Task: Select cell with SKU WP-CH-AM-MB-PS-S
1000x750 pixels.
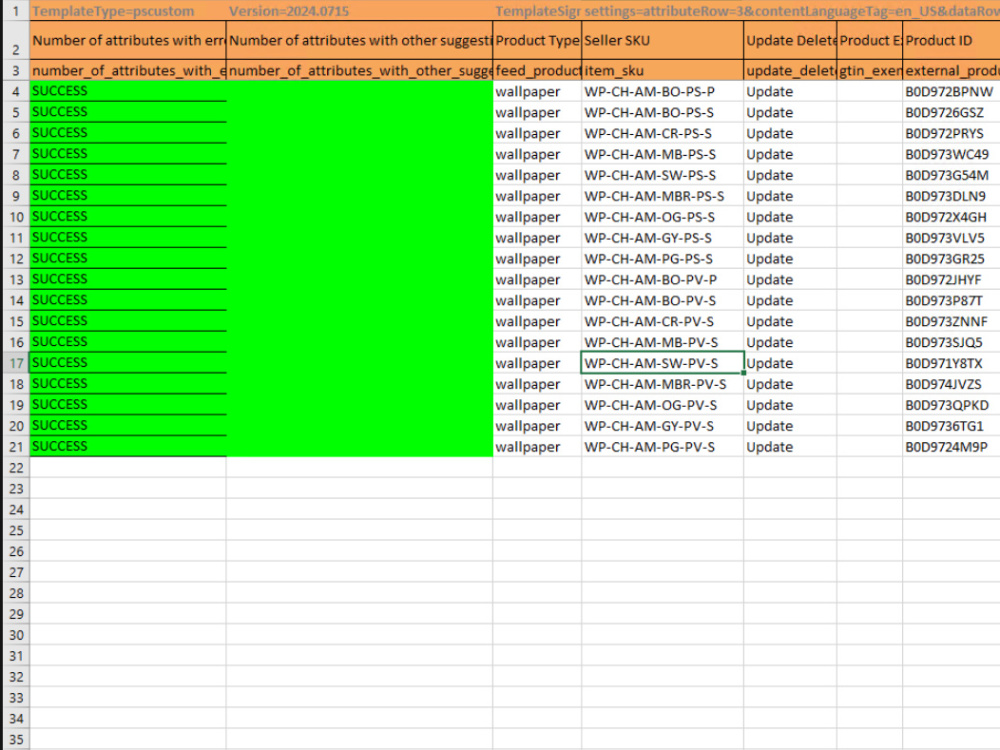Action: click(x=662, y=154)
